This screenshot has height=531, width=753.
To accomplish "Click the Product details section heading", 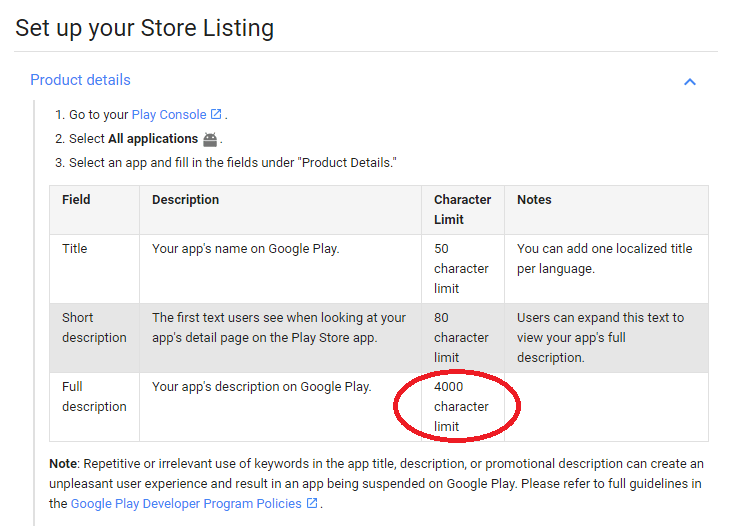I will 80,80.
